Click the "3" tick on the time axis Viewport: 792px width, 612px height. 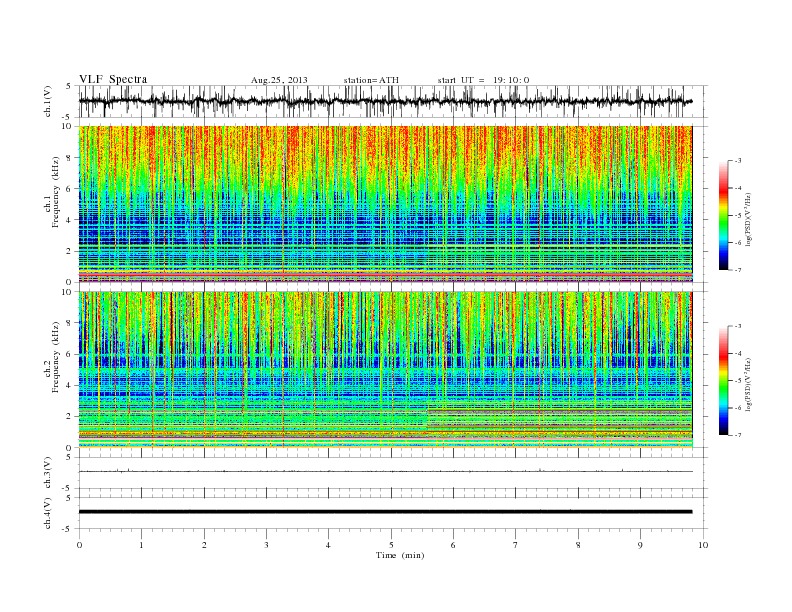(x=266, y=545)
